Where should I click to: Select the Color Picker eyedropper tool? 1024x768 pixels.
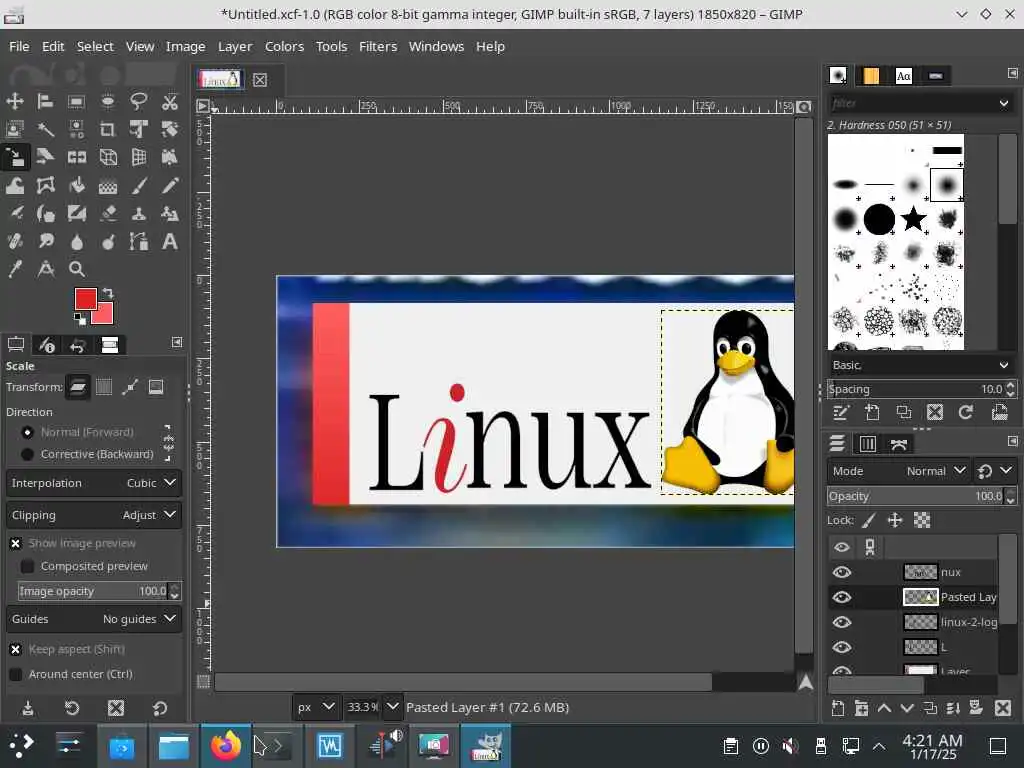(14, 269)
